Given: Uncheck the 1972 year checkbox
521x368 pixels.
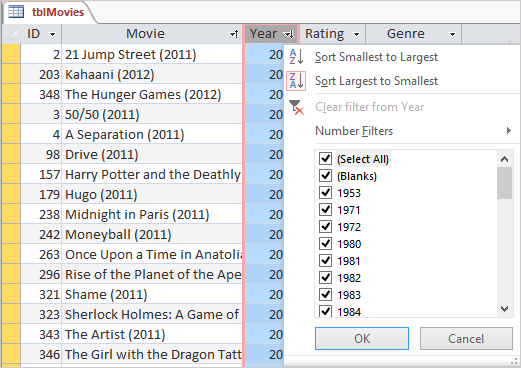Looking at the screenshot, I should coord(325,227).
